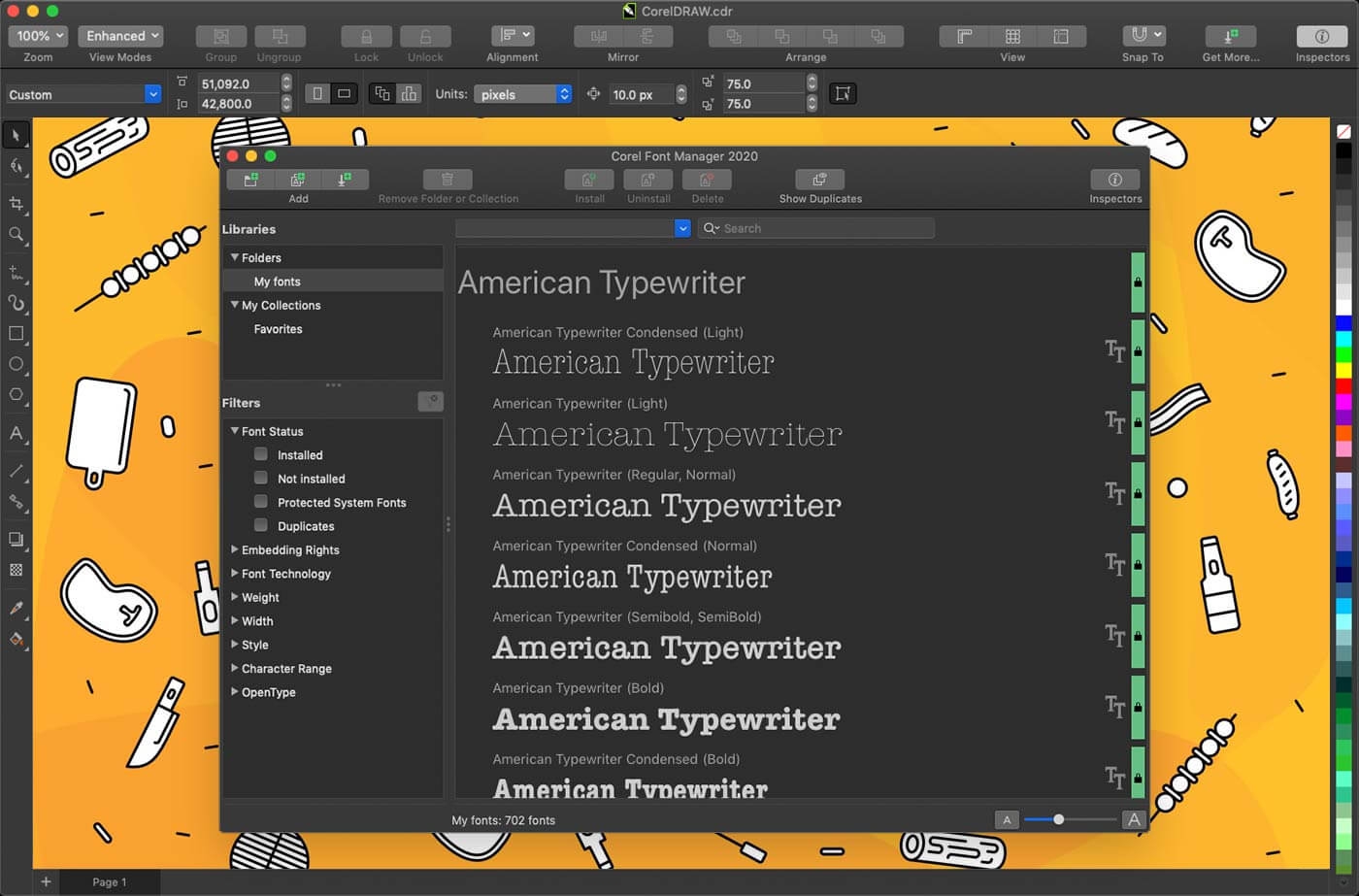Select the Eyedropper tool
The height and width of the screenshot is (896, 1359).
click(x=16, y=608)
